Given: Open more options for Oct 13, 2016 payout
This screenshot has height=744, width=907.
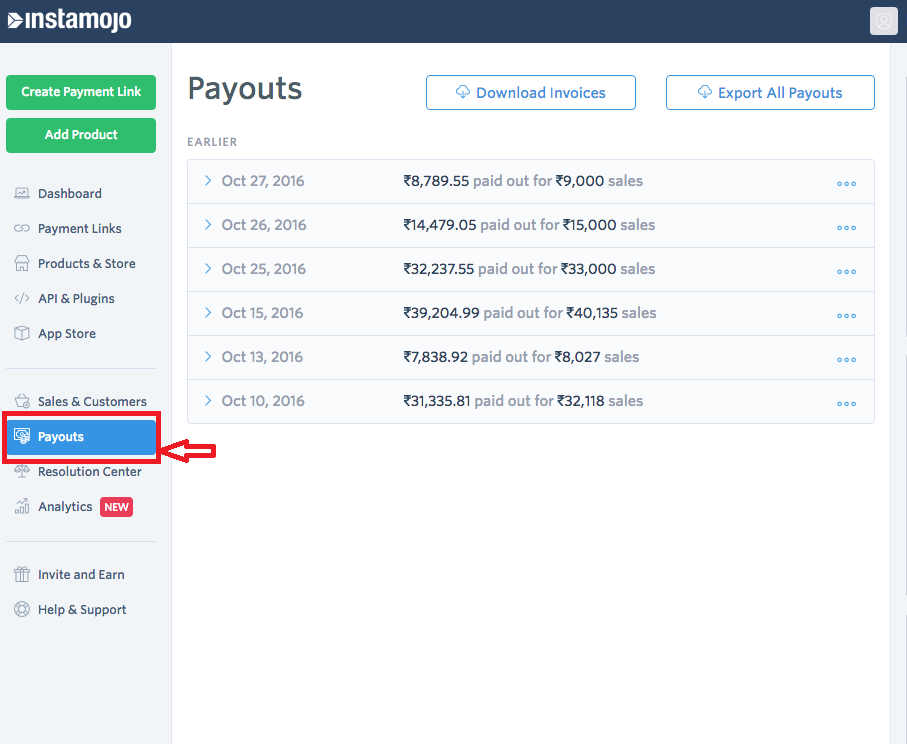Looking at the screenshot, I should tap(846, 359).
